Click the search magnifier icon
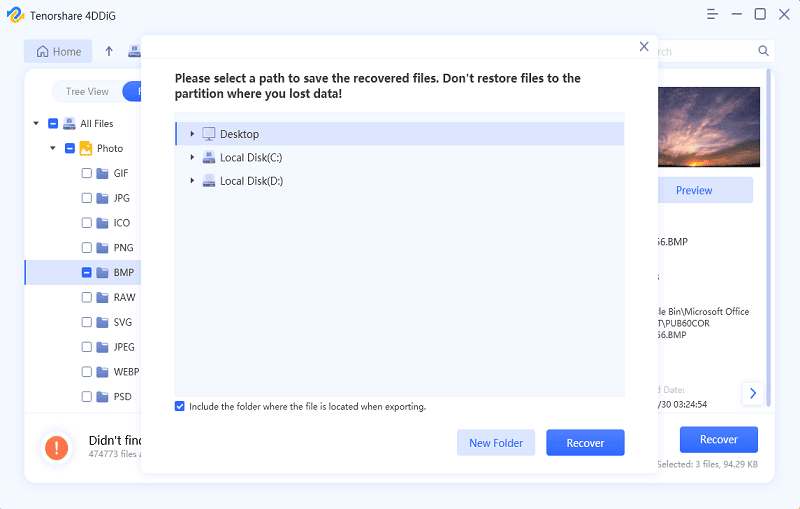 click(x=763, y=51)
